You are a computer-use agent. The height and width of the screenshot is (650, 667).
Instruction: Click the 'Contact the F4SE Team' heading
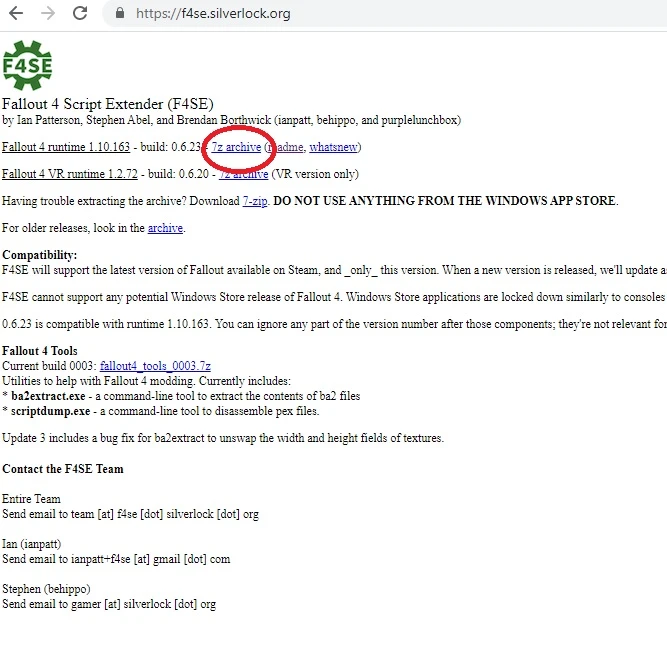click(63, 469)
